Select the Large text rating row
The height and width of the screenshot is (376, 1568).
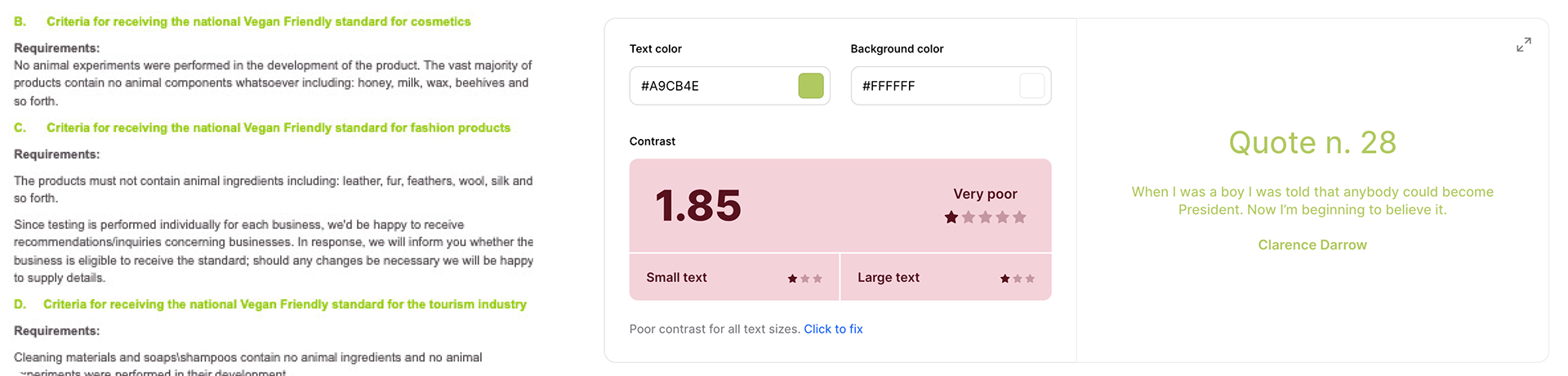(x=946, y=278)
